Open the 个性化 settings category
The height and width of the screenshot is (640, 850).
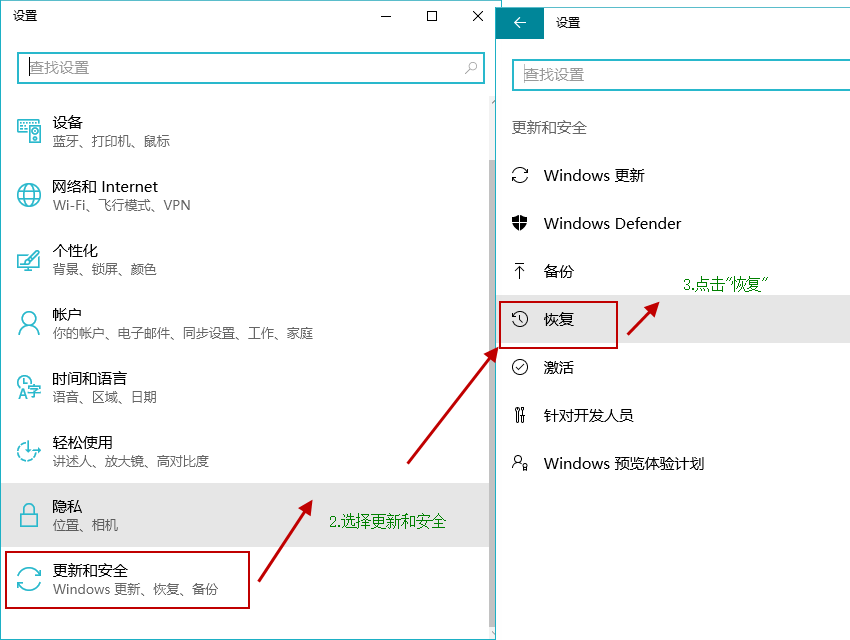pos(245,260)
